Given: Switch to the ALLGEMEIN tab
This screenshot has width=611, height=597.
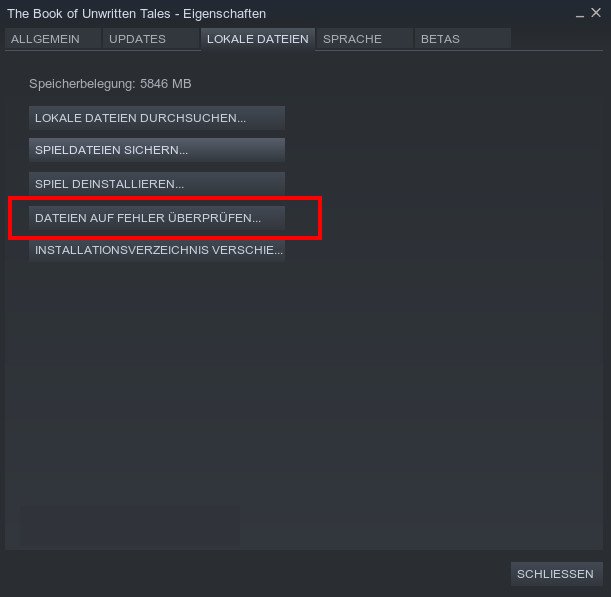Looking at the screenshot, I should coord(53,39).
